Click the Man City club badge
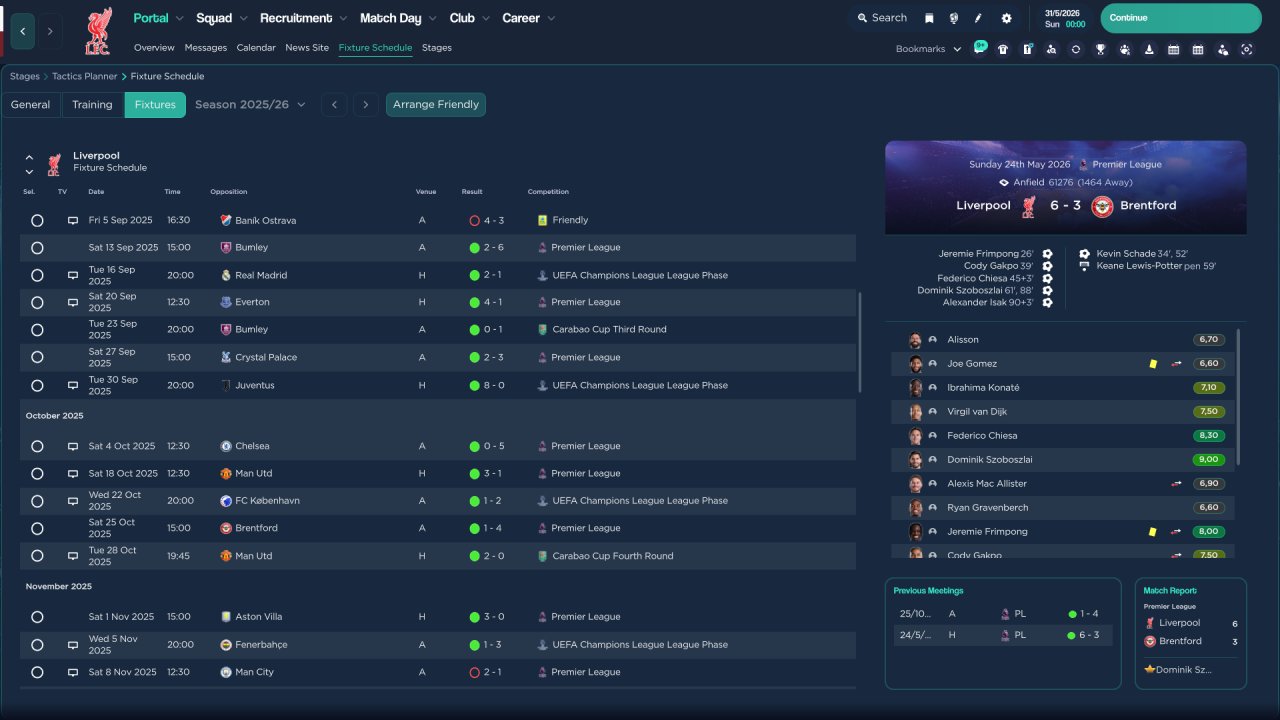Image resolution: width=1280 pixels, height=720 pixels. pos(226,672)
